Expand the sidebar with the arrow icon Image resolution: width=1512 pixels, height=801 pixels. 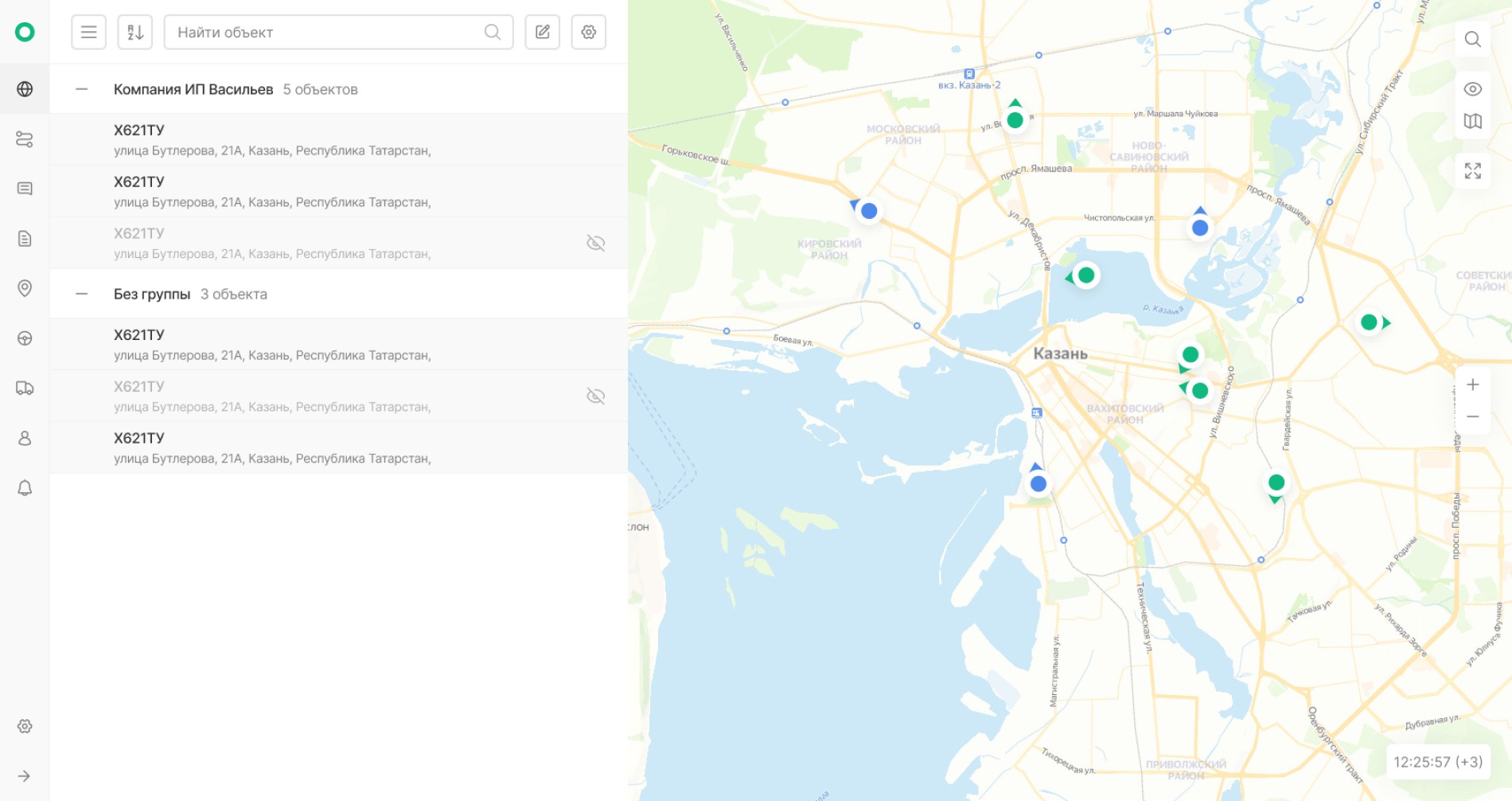(25, 776)
